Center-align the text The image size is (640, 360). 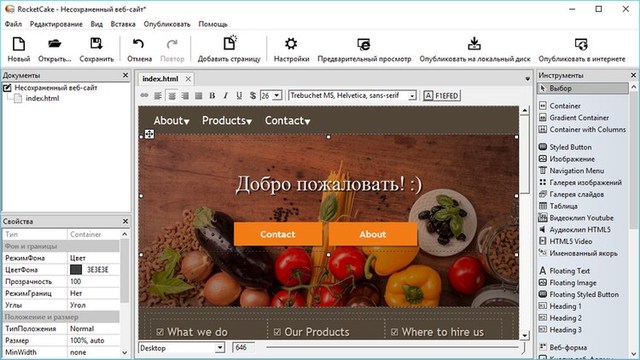(172, 96)
